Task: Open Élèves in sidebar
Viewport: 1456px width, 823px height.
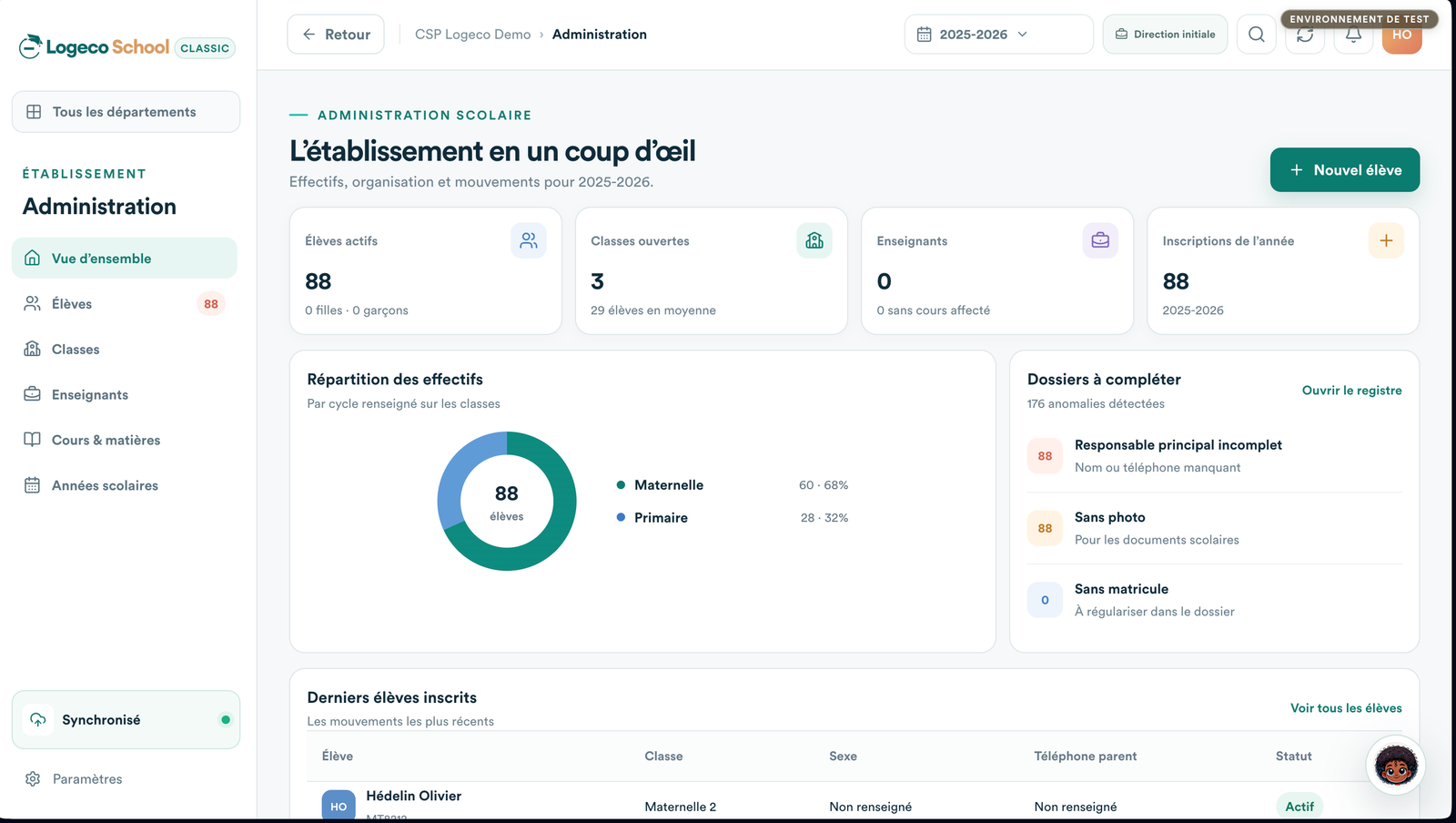Action: (x=125, y=303)
